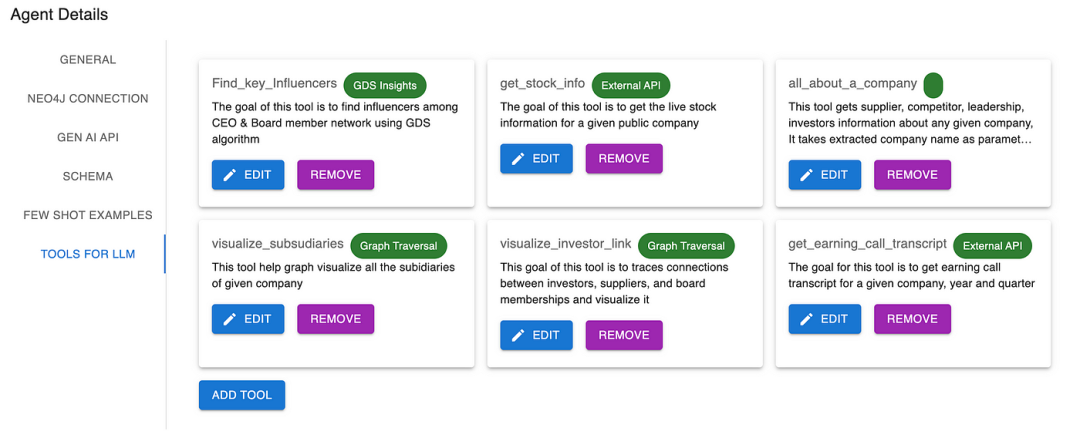Click the pencil icon on get_earning_call_transcript card
The width and height of the screenshot is (1080, 435).
(x=807, y=319)
